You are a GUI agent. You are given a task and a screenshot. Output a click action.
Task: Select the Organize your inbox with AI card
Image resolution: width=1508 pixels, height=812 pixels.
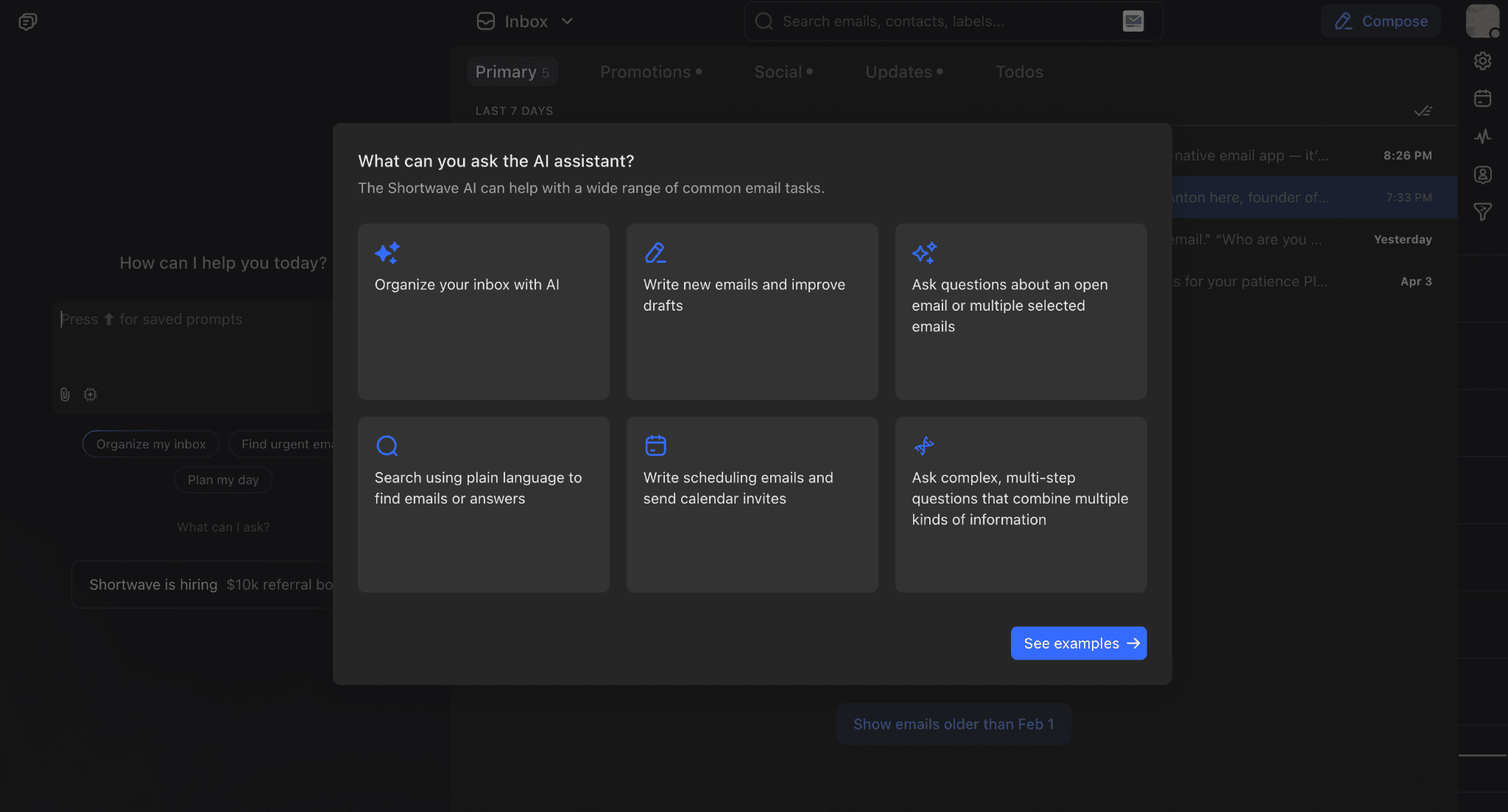coord(483,311)
